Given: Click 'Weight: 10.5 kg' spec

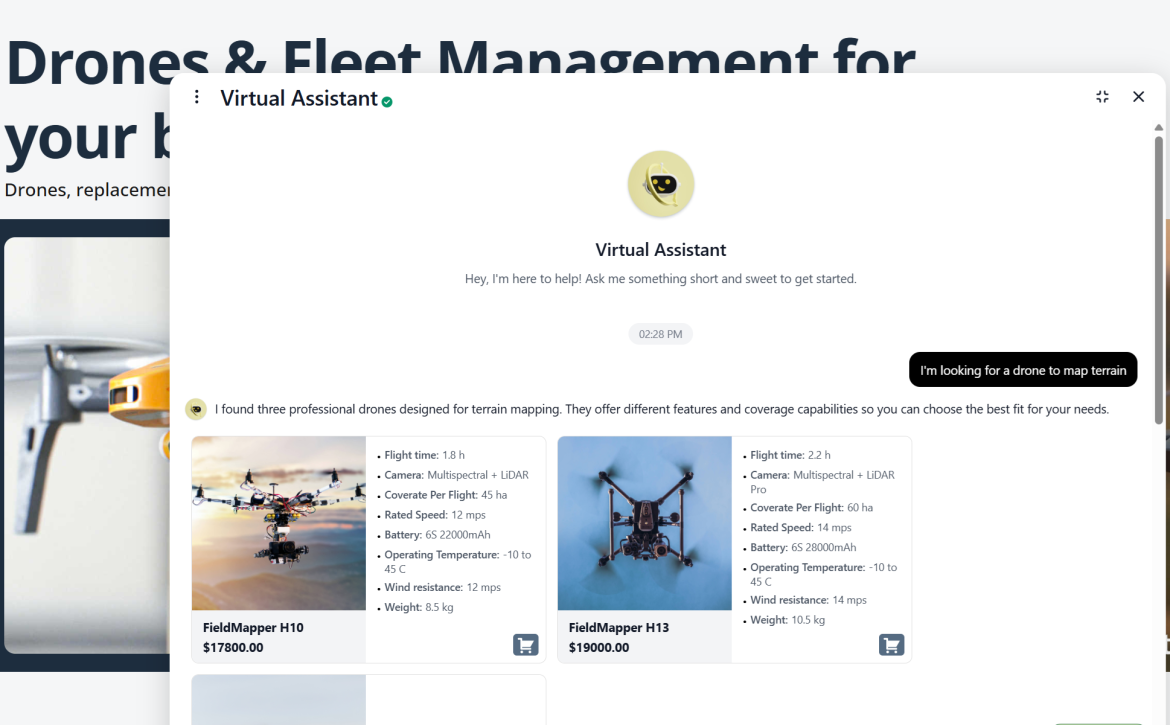Looking at the screenshot, I should tap(787, 620).
